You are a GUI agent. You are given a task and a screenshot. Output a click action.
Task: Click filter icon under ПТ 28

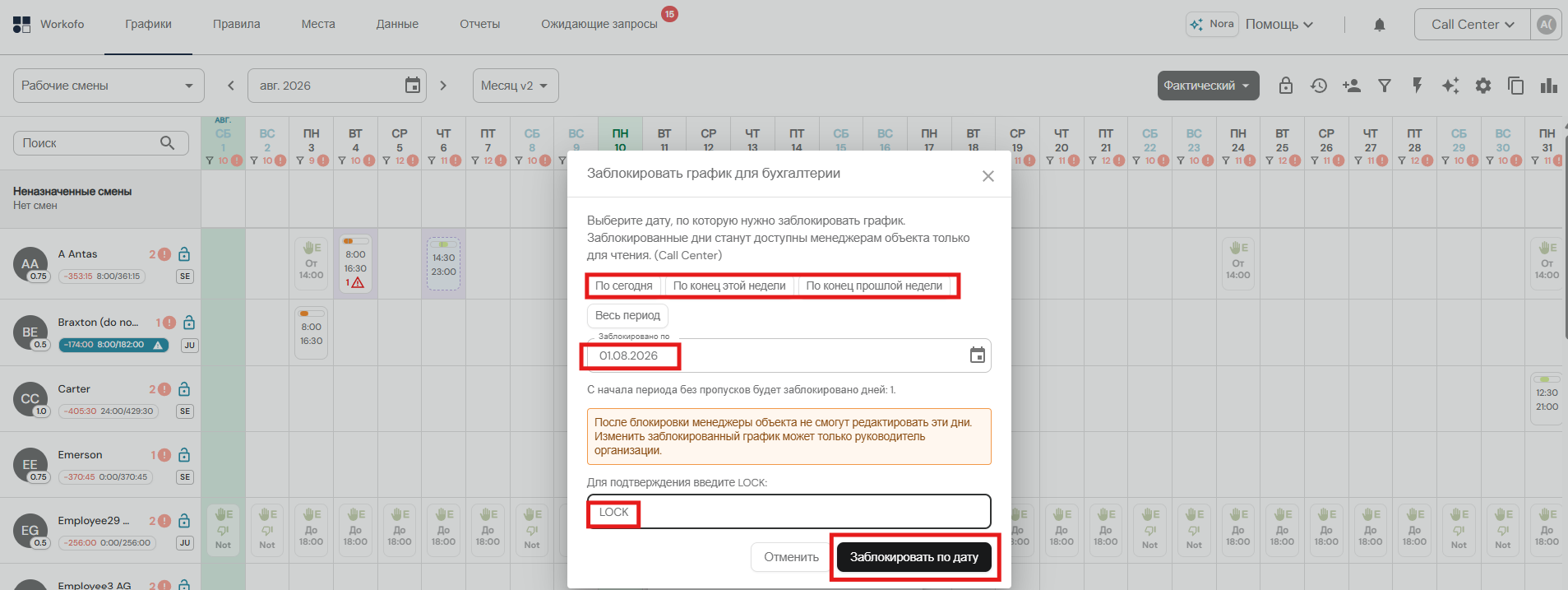coord(1402,160)
